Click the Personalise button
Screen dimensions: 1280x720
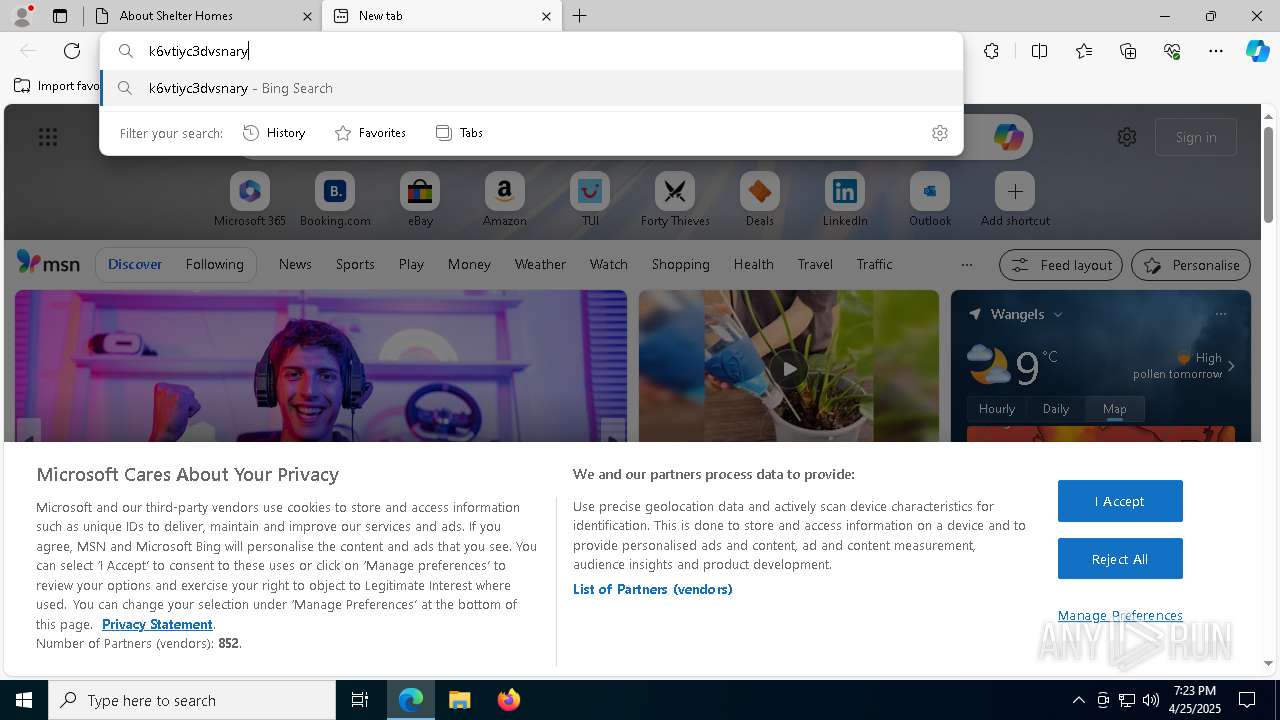click(x=1191, y=265)
